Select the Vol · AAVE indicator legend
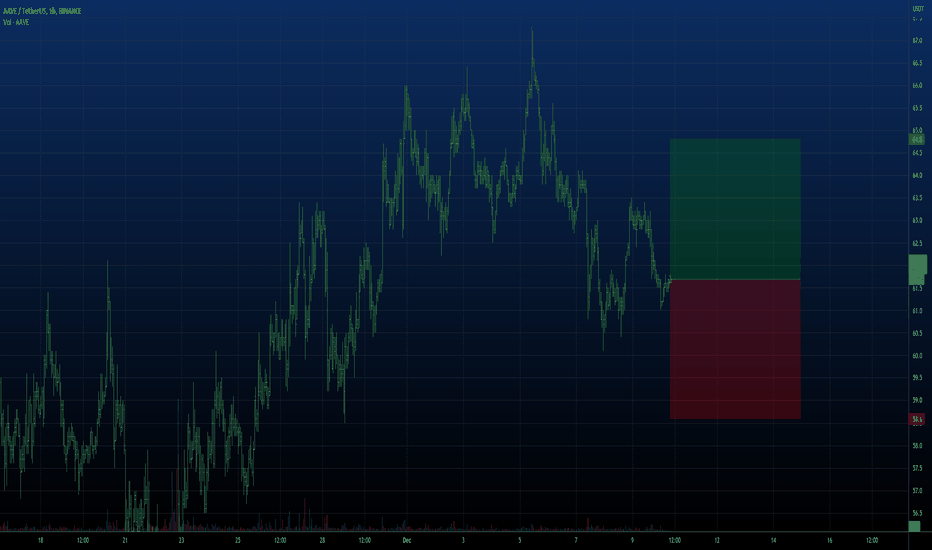This screenshot has height=550, width=932. (x=15, y=22)
